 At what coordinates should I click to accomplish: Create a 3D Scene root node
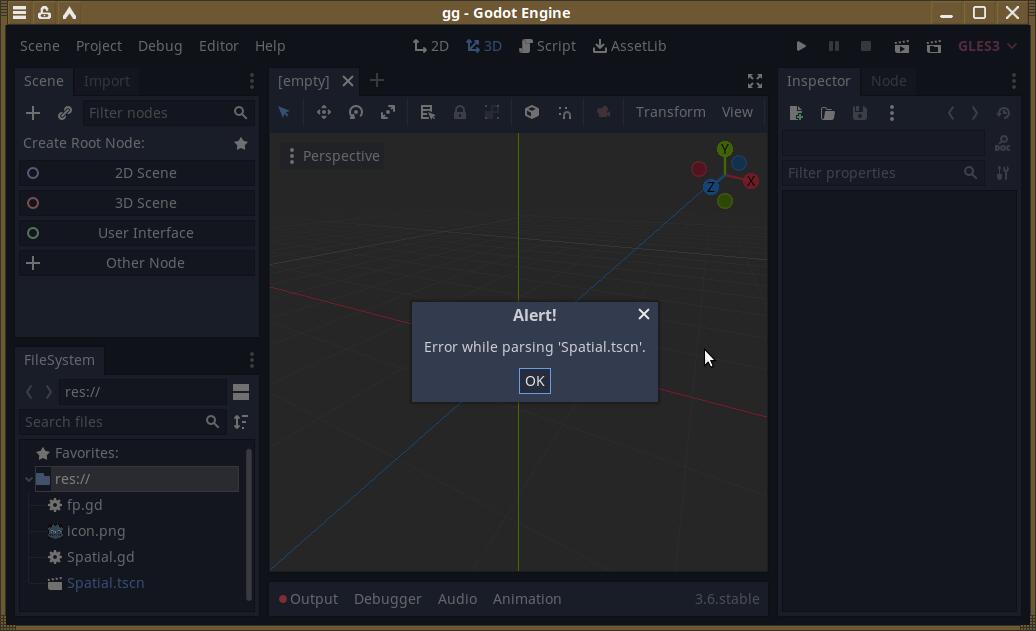pos(137,203)
